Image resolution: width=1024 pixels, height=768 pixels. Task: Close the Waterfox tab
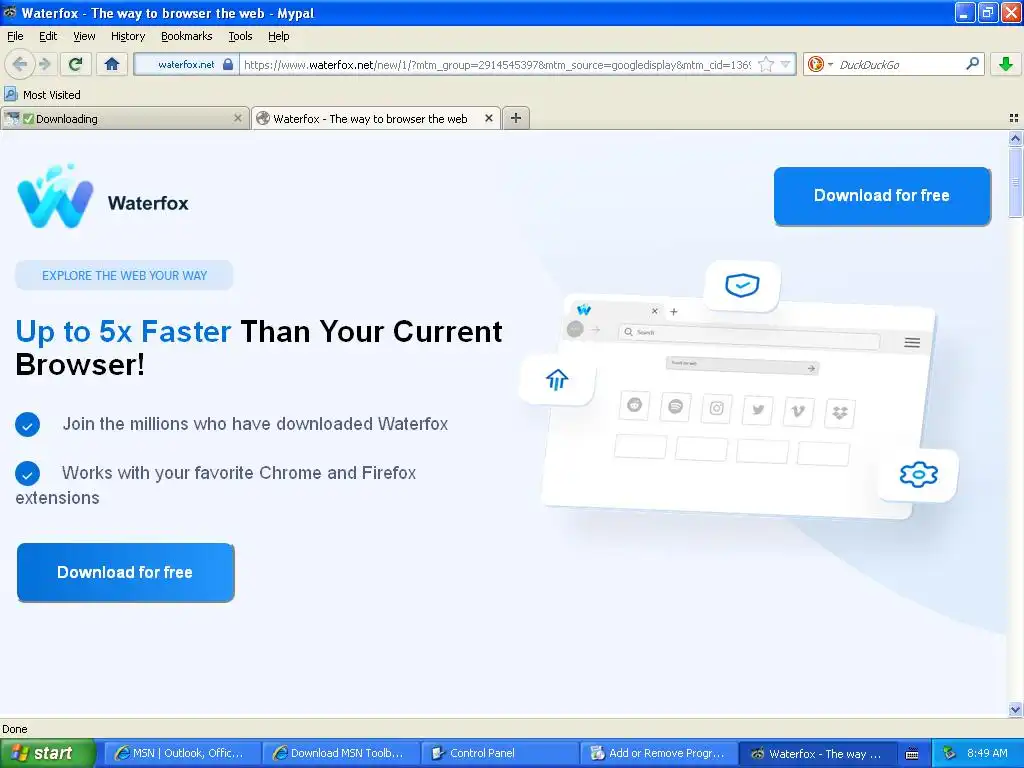tap(488, 118)
